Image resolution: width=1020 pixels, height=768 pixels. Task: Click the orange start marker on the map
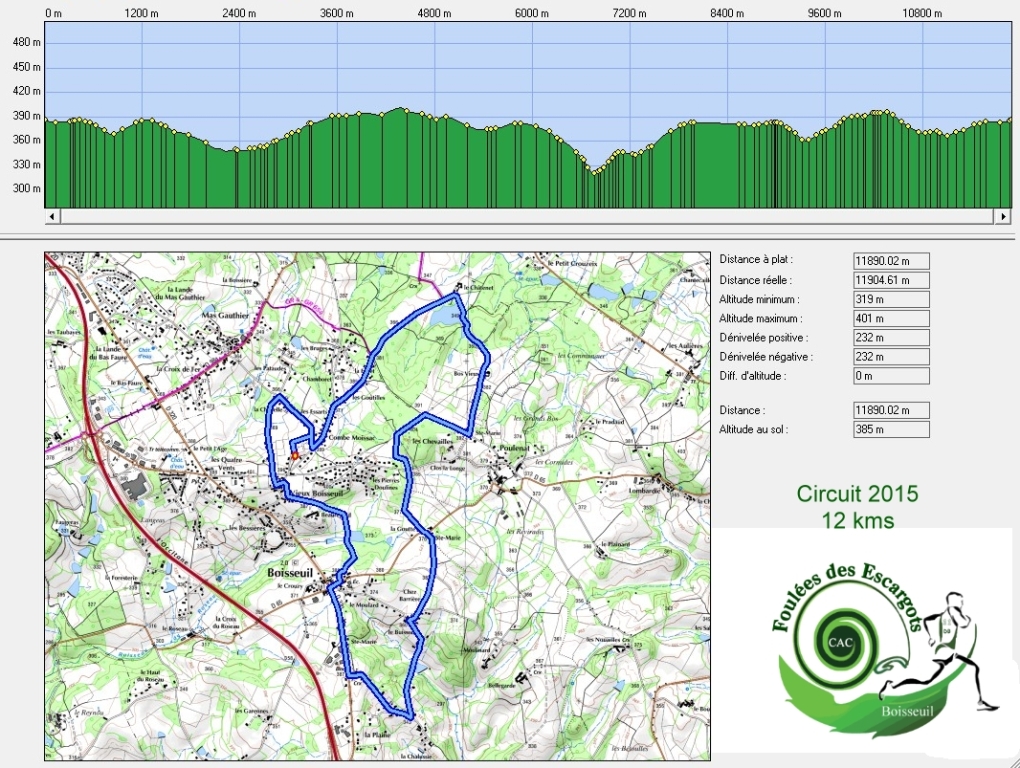[x=295, y=455]
